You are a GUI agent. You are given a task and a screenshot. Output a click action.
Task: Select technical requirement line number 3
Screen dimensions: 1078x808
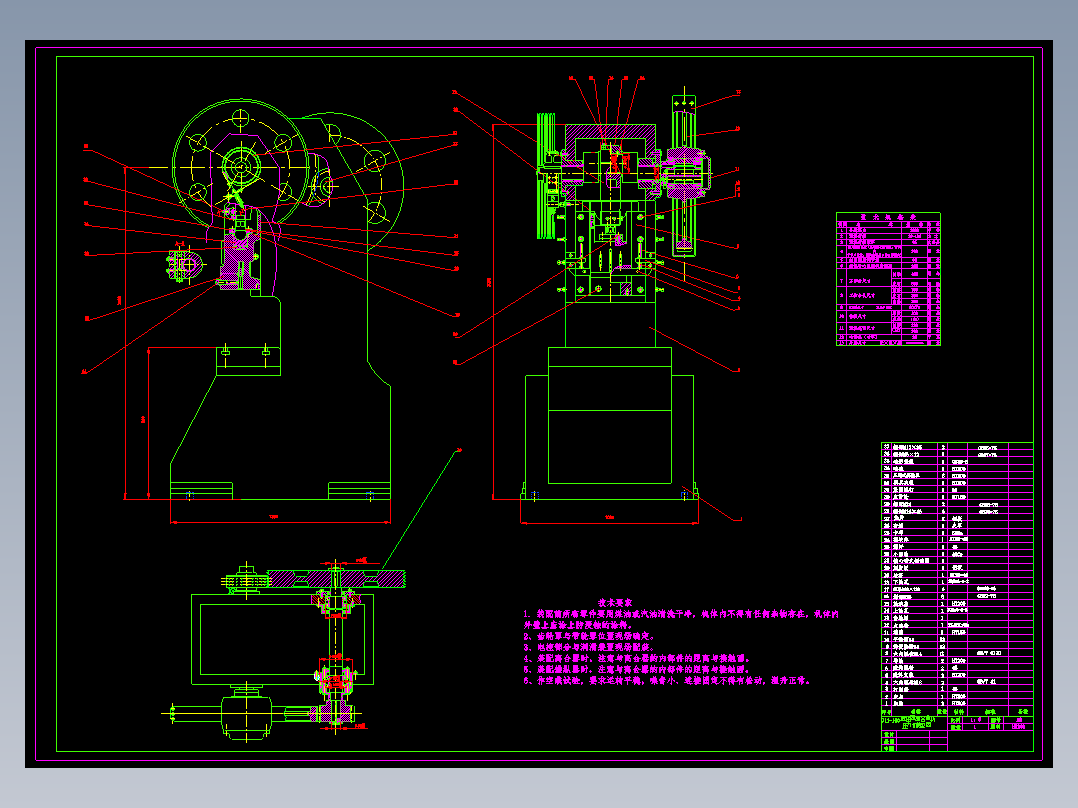point(588,647)
